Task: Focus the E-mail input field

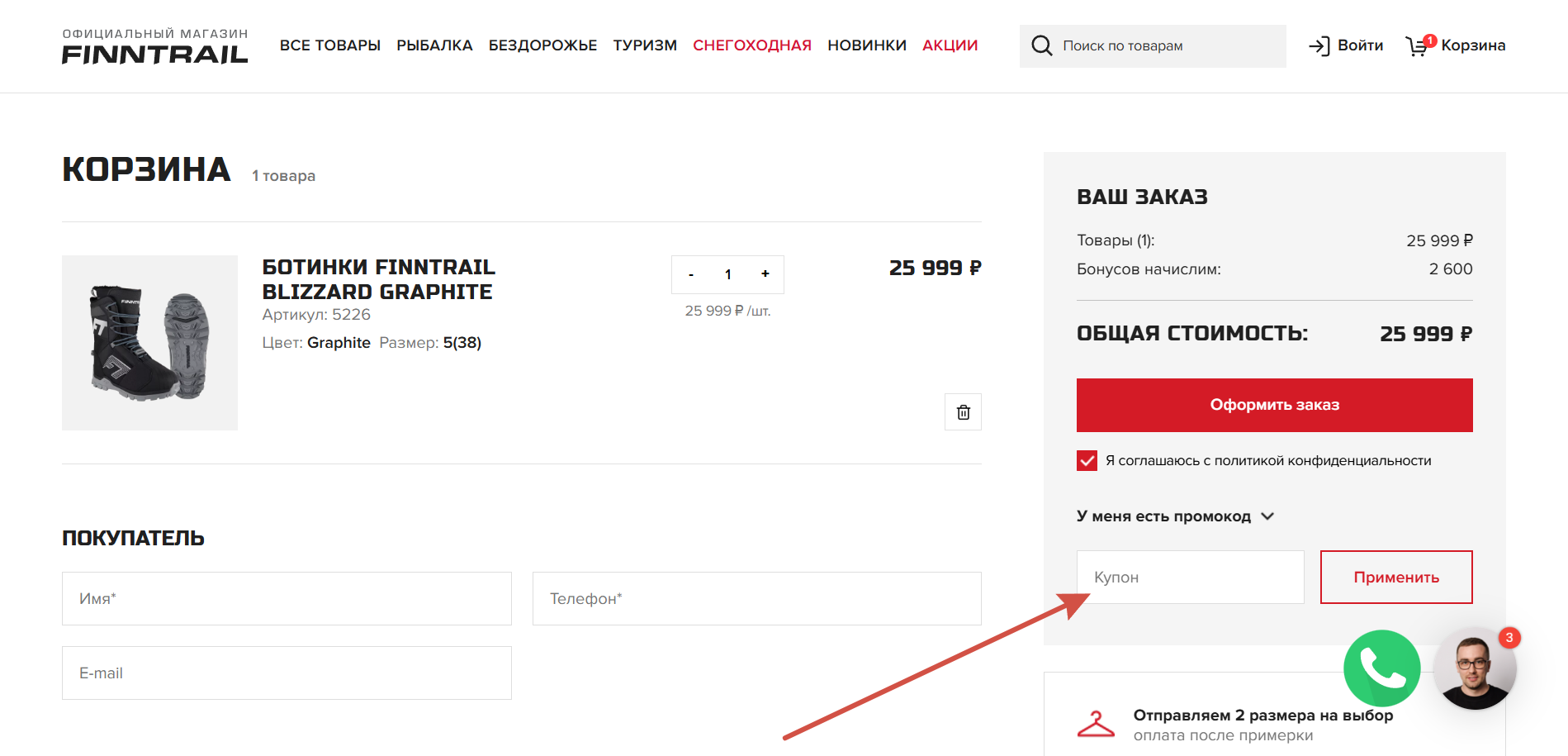Action: click(287, 673)
